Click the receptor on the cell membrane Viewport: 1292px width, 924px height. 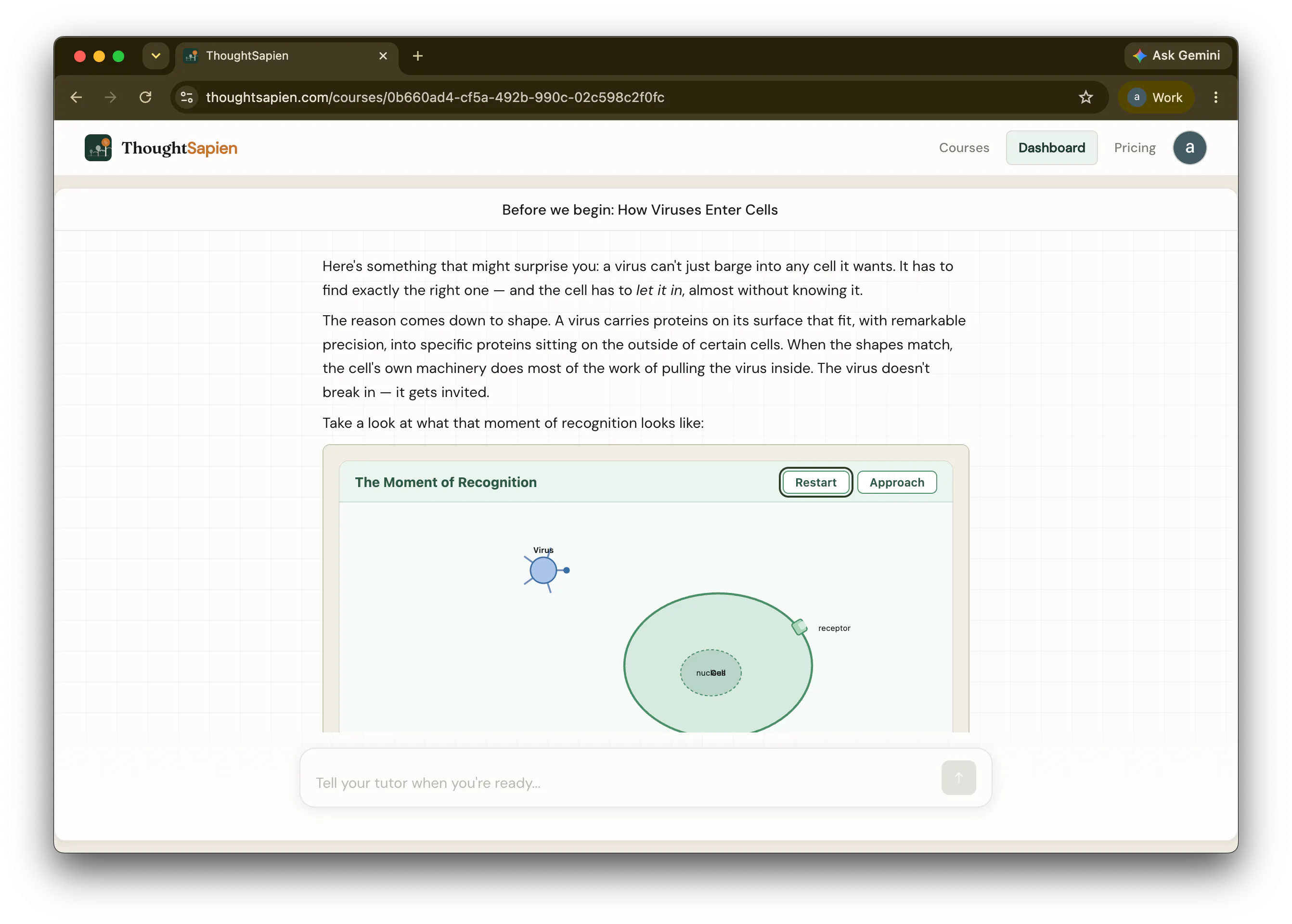(799, 627)
